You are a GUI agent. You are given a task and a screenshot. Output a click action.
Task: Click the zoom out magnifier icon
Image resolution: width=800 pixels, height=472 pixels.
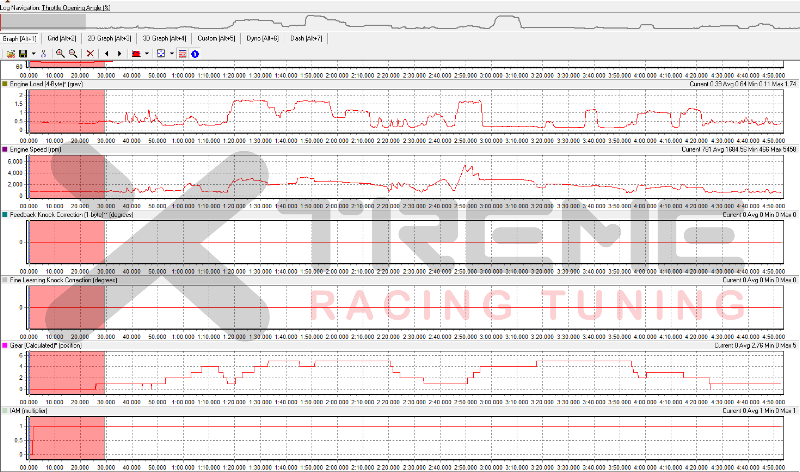tap(73, 52)
